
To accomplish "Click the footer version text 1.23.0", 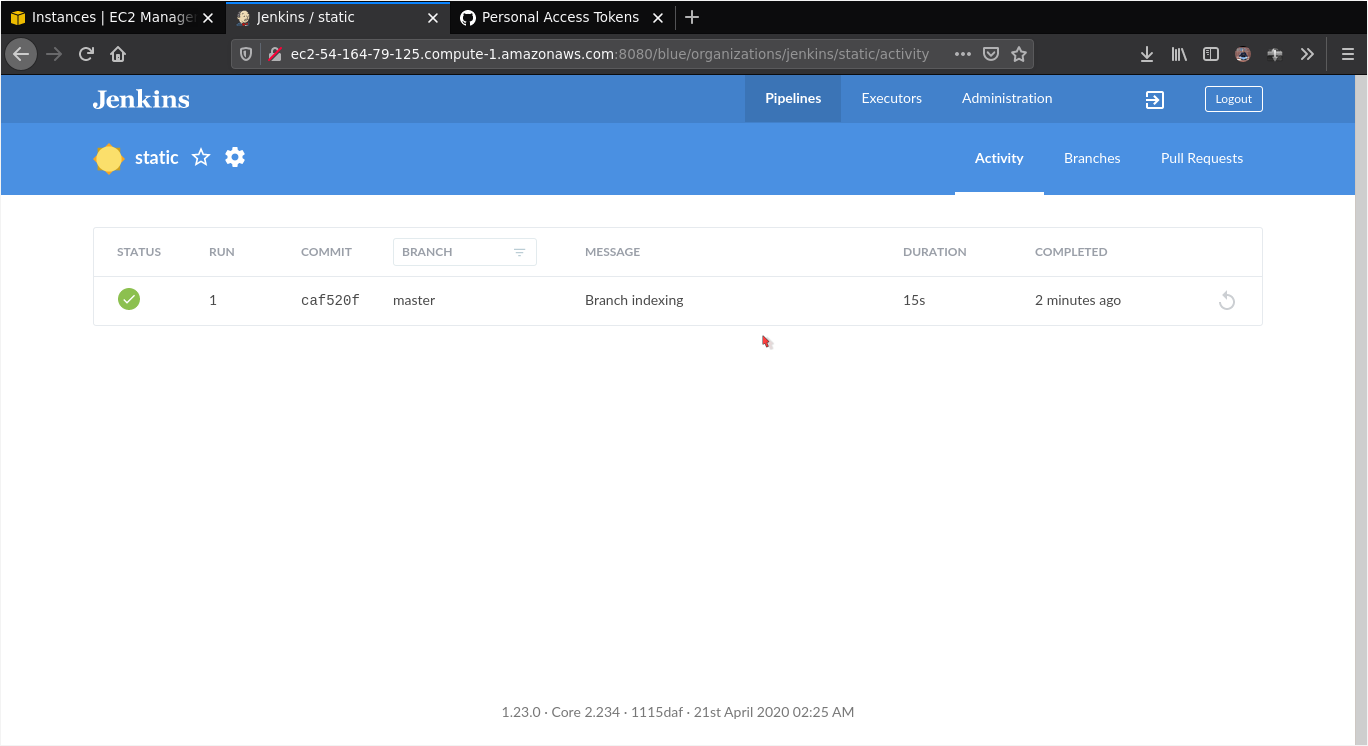I will pyautogui.click(x=521, y=713).
